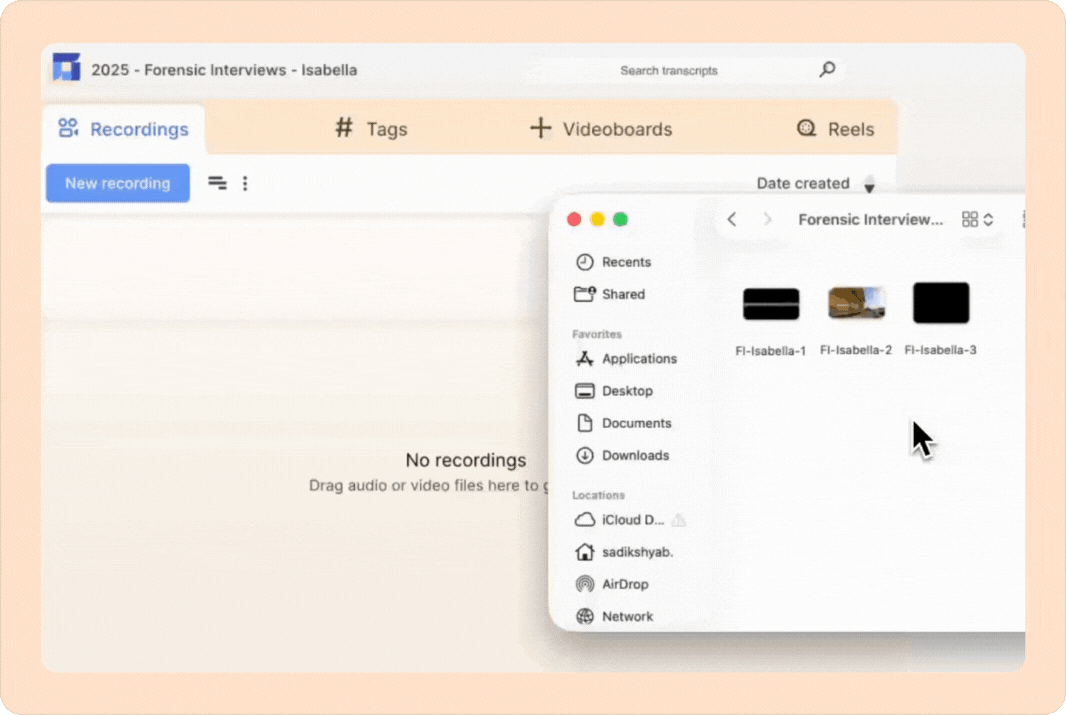Switch to the Tags tab

pyautogui.click(x=371, y=129)
